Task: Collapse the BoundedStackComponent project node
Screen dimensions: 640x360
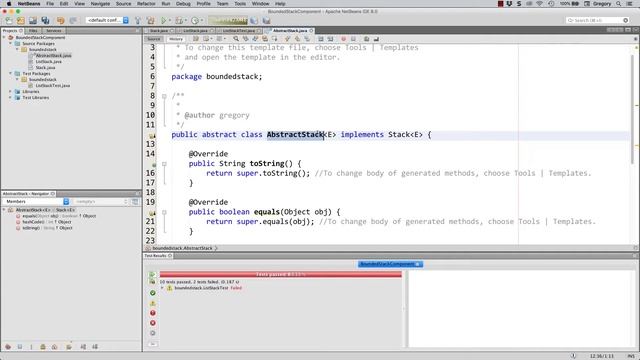Action: pos(4,37)
